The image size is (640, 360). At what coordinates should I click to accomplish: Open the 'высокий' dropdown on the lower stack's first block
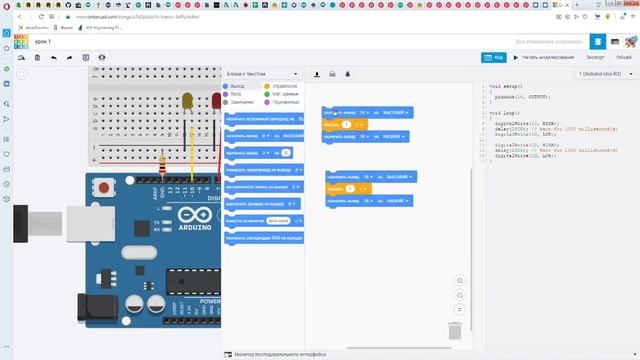coord(399,177)
